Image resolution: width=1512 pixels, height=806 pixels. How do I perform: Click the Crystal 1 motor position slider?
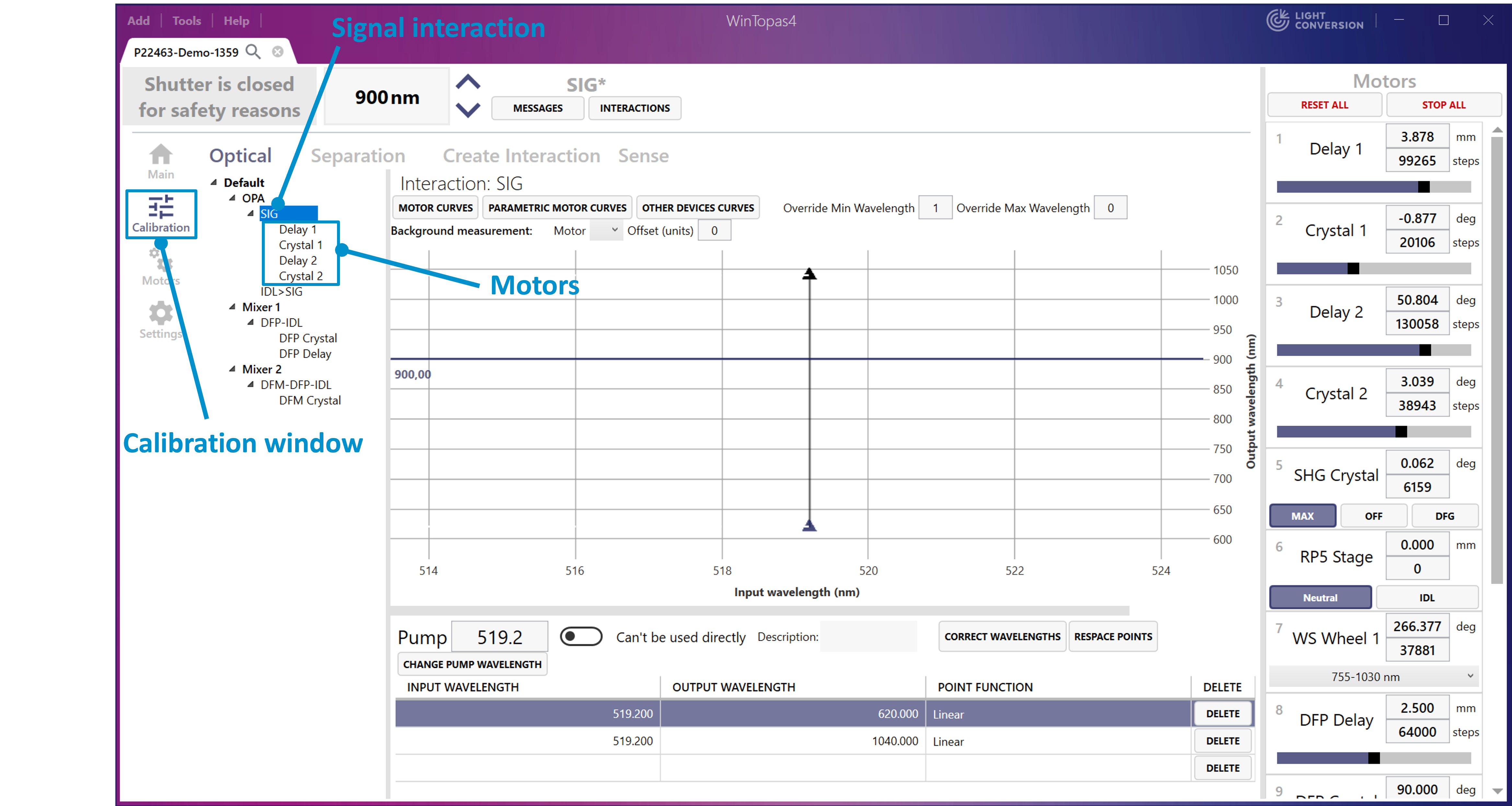pos(1373,268)
